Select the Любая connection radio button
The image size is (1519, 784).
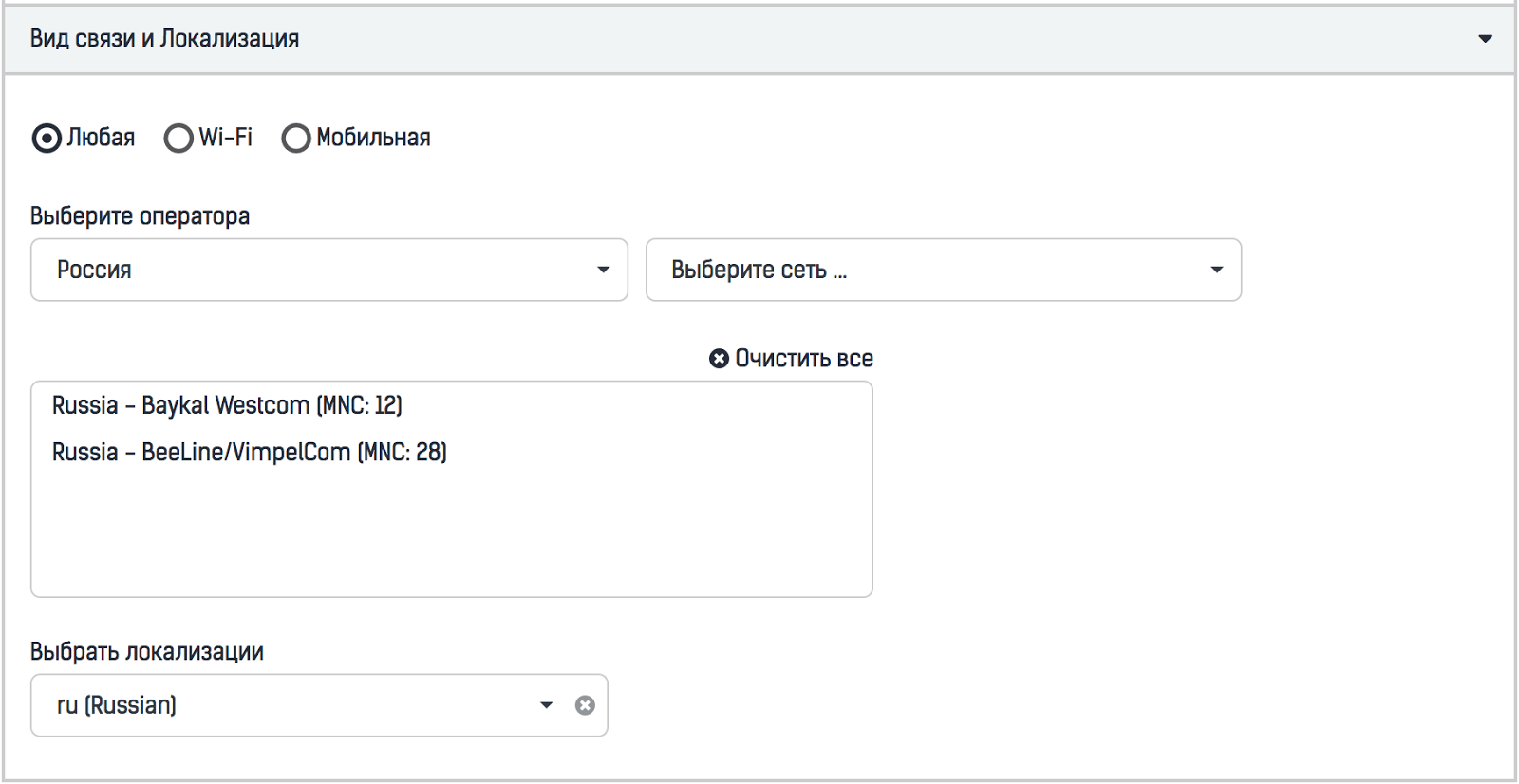(46, 139)
